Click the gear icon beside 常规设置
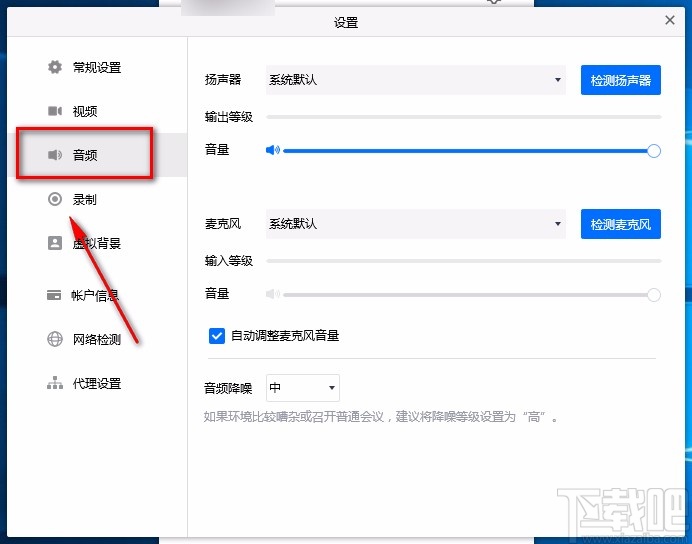Viewport: 692px width, 544px height. [55, 67]
